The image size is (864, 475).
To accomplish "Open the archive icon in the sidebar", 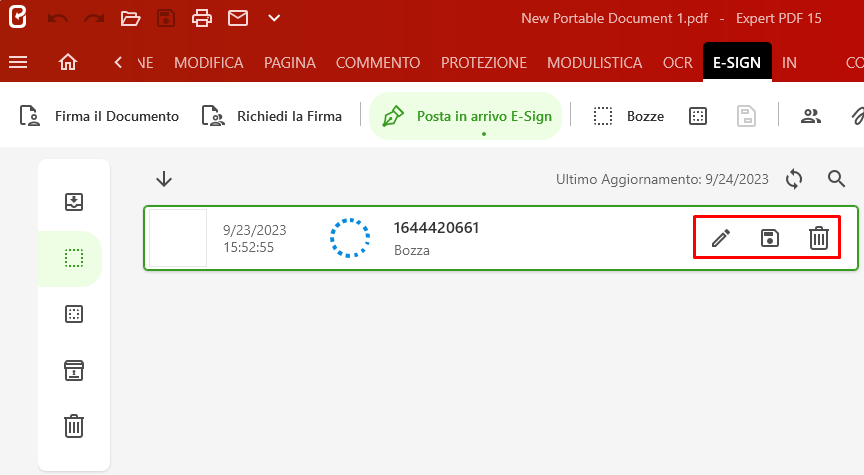I will [74, 370].
